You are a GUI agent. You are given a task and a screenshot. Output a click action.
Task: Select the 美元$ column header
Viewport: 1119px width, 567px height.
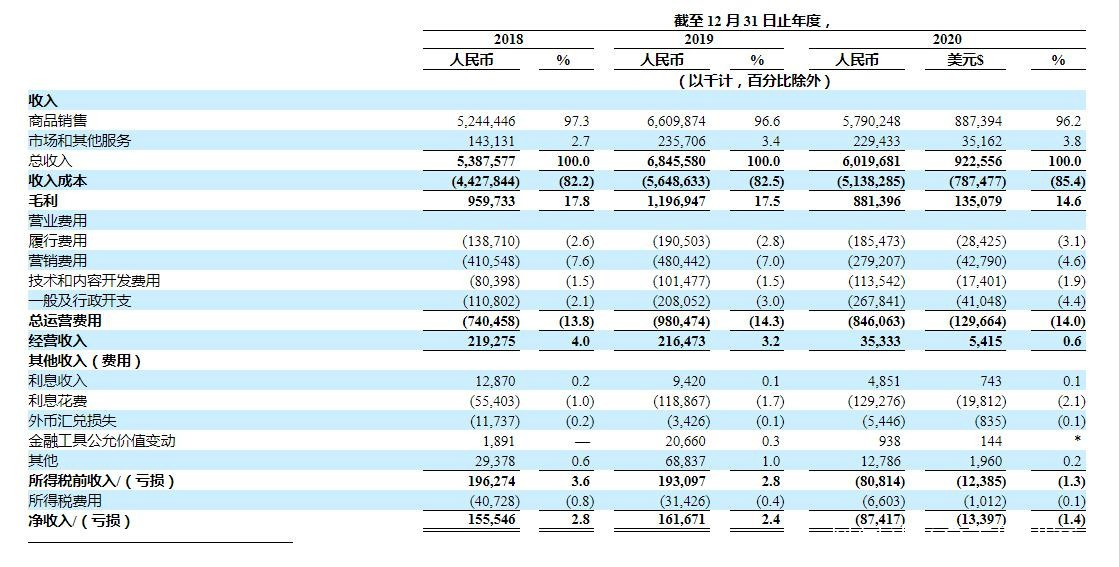(x=966, y=60)
